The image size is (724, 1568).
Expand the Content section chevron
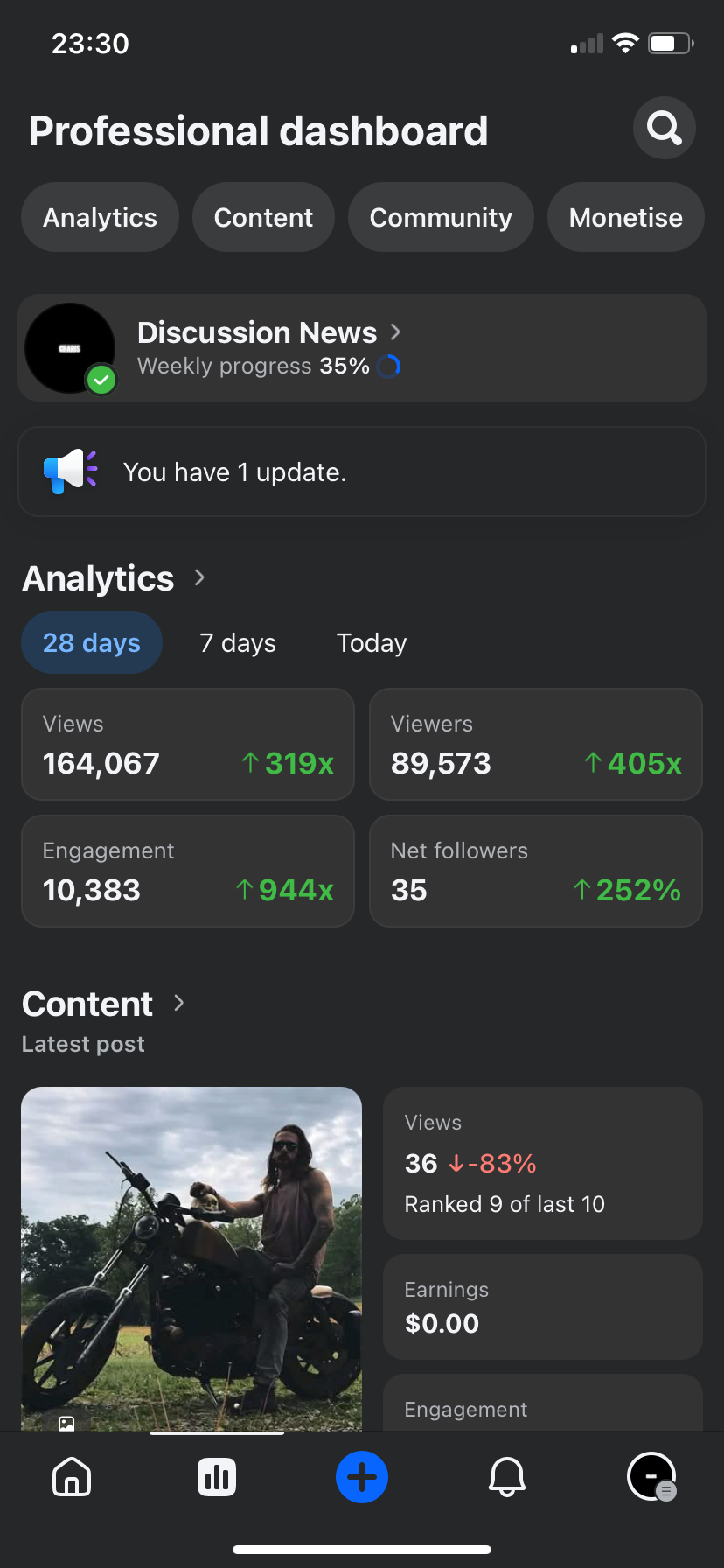tap(179, 1003)
